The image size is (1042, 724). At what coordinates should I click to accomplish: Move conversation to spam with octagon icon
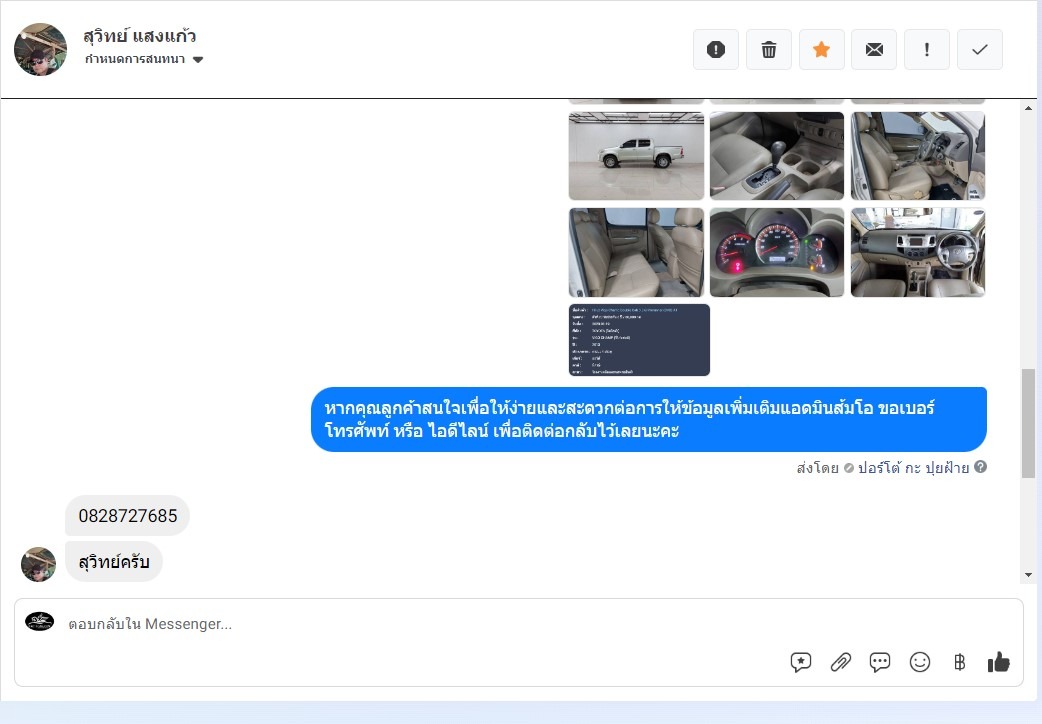716,50
